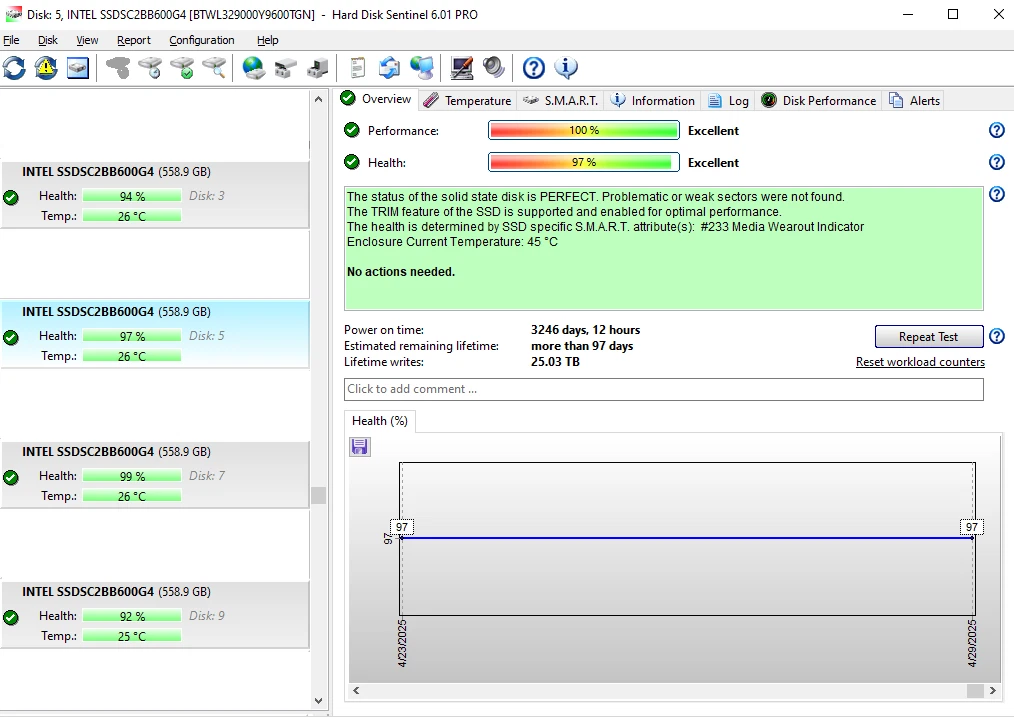Click the help icon beside Health rating
The height and width of the screenshot is (717, 1014).
point(997,162)
